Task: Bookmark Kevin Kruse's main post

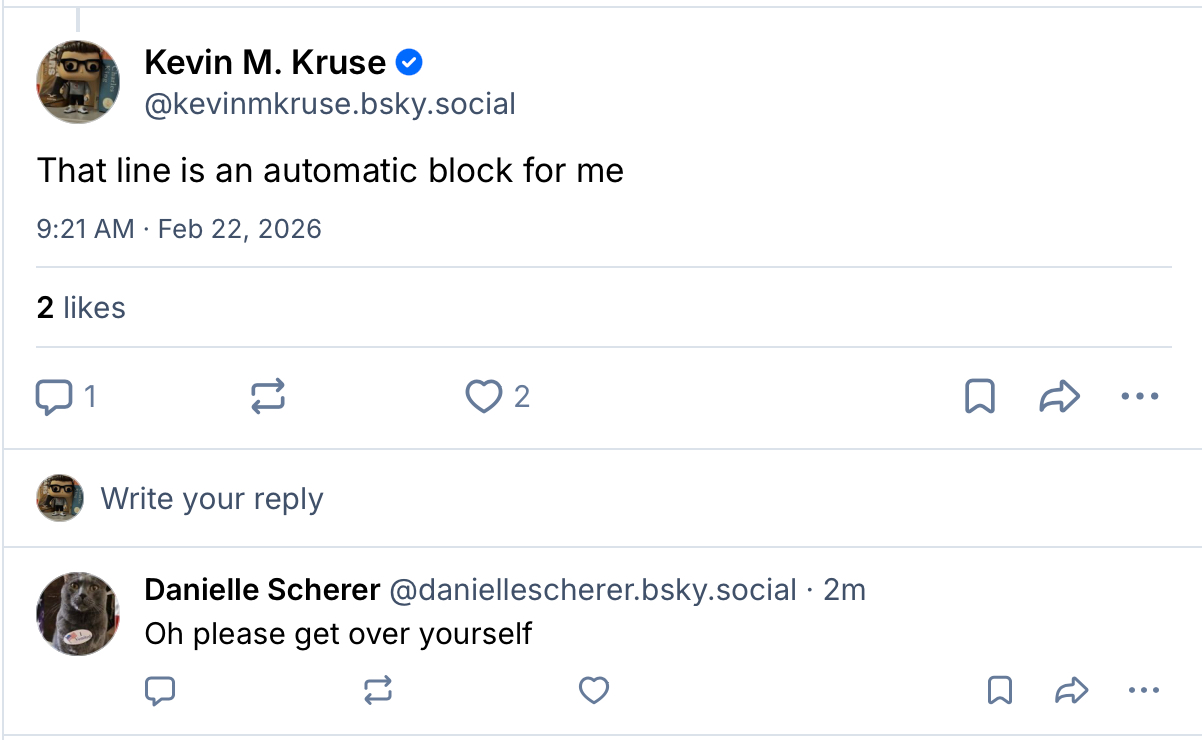Action: (979, 398)
